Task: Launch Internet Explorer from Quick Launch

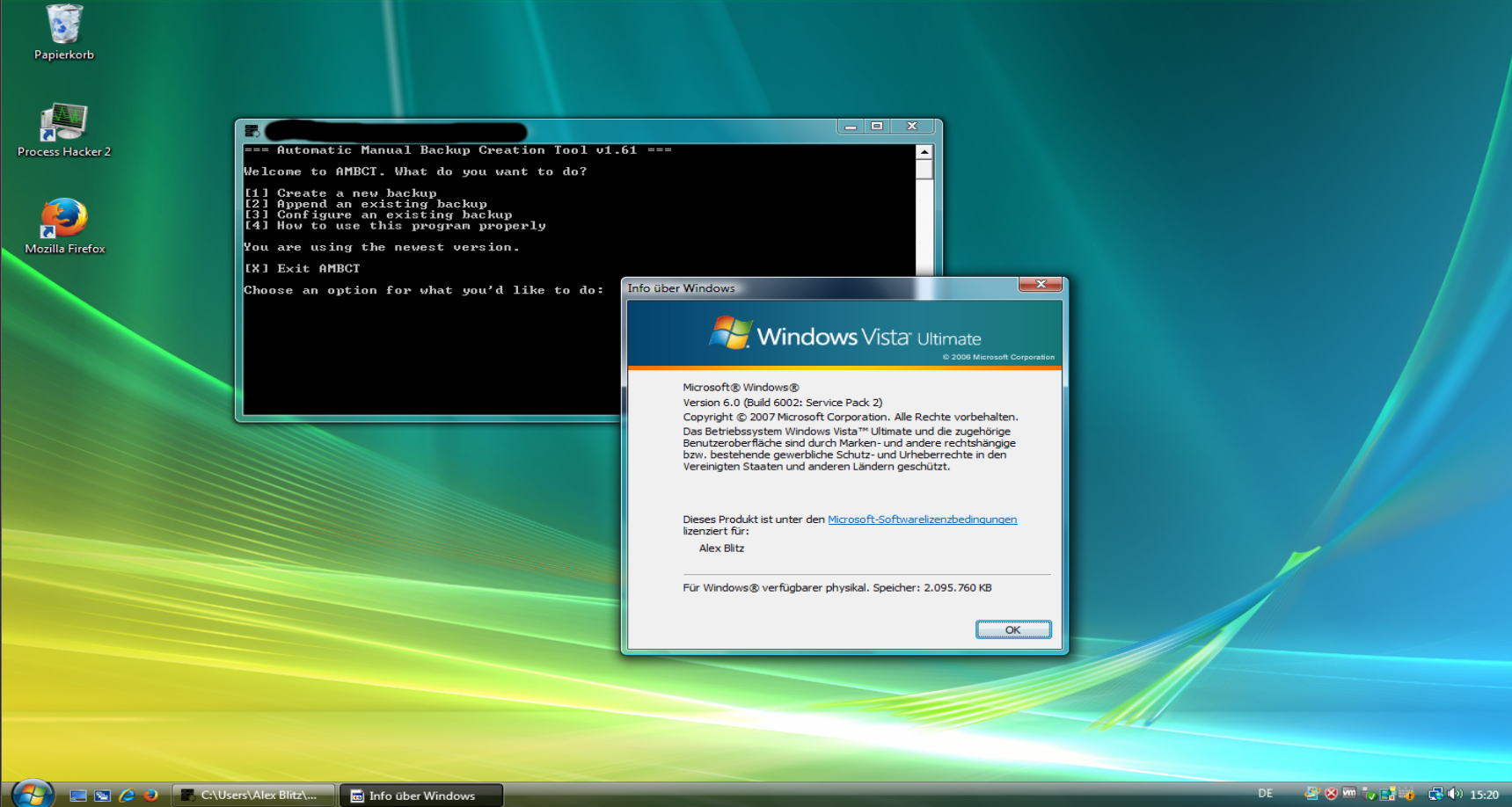Action: 127,795
